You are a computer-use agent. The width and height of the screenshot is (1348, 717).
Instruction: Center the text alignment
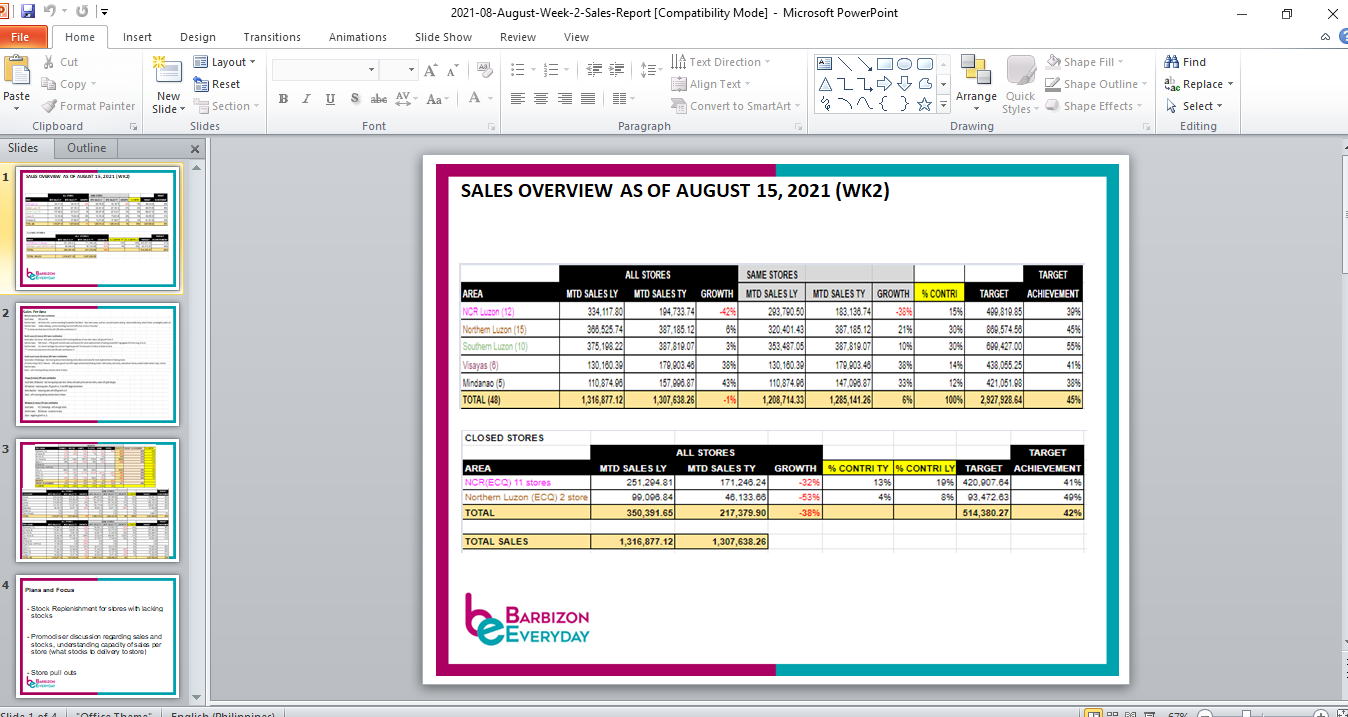541,99
